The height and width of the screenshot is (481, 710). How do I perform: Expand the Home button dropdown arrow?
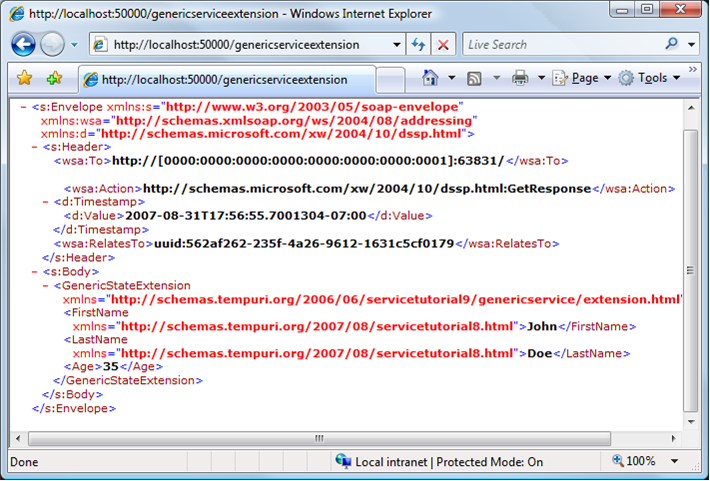pos(451,78)
